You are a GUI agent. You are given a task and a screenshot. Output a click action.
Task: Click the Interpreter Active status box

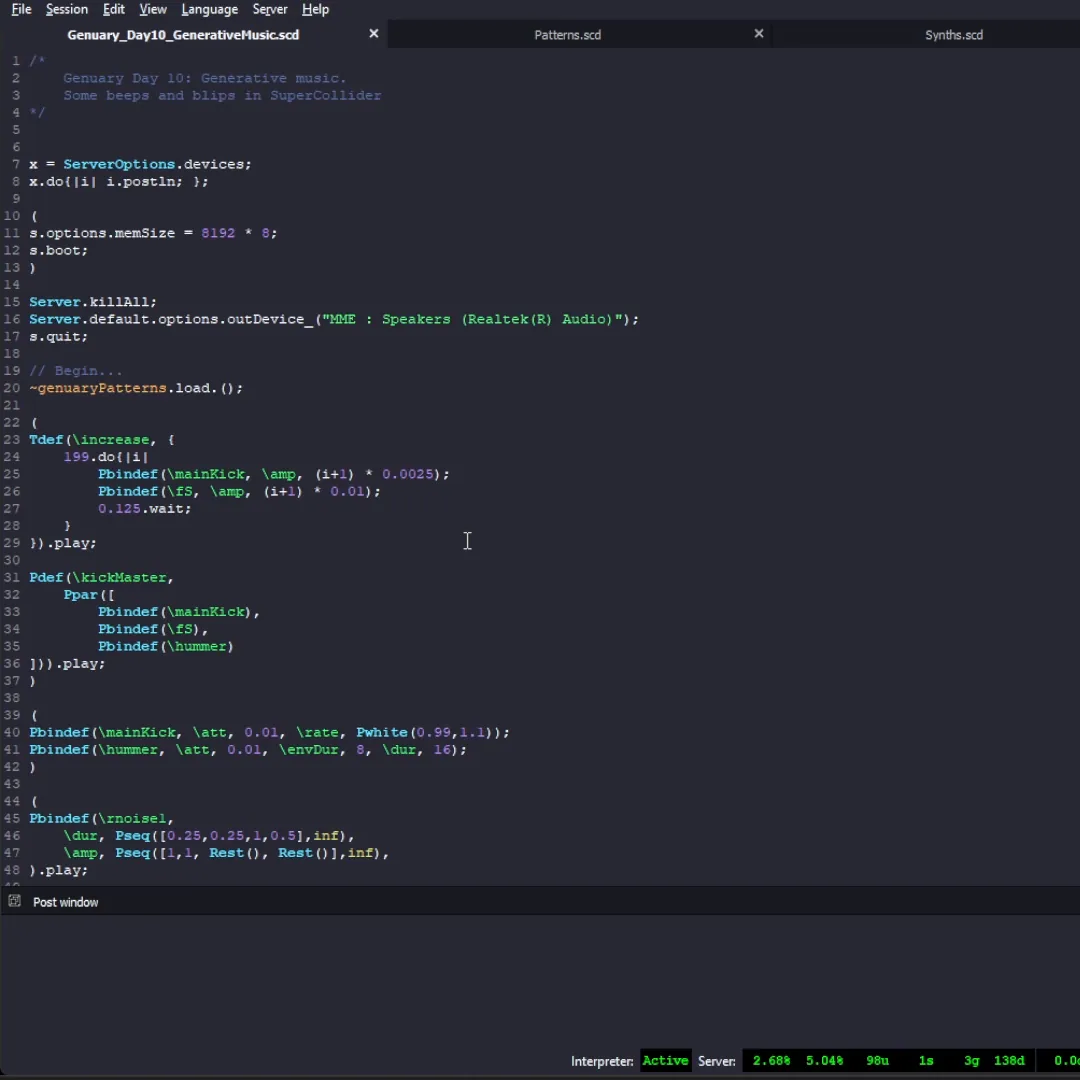[665, 1061]
